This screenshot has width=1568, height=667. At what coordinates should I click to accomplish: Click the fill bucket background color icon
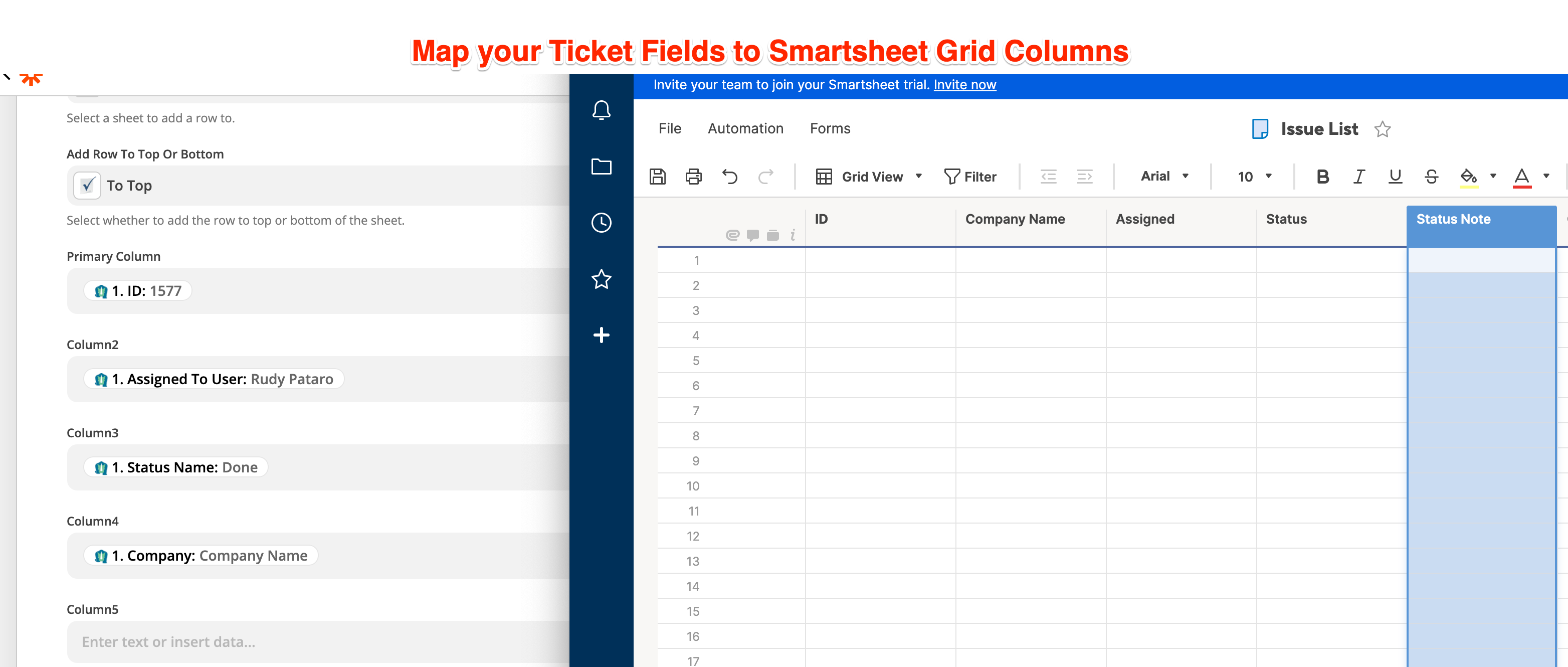1468,177
